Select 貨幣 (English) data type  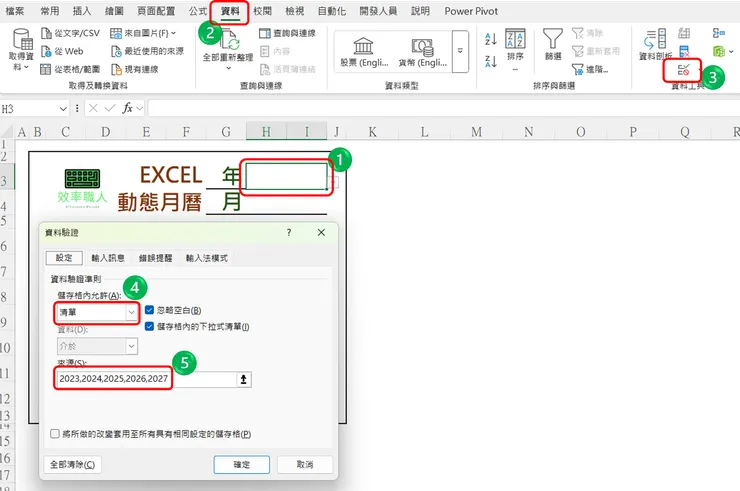(x=422, y=52)
